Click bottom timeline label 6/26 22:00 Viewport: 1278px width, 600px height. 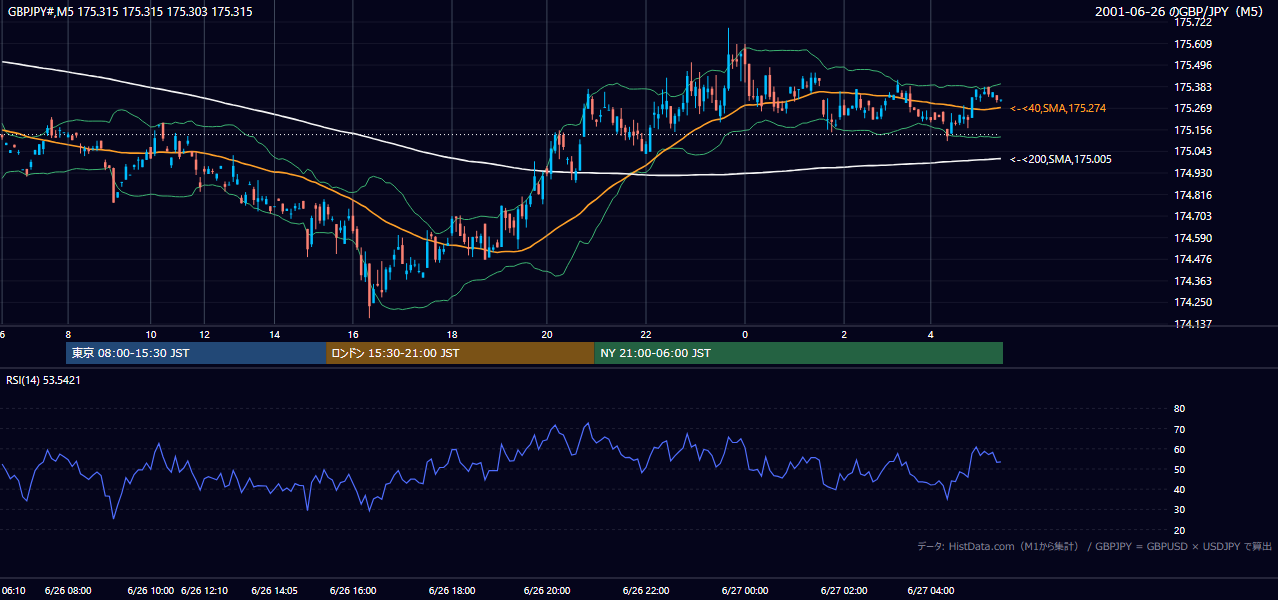coord(646,591)
